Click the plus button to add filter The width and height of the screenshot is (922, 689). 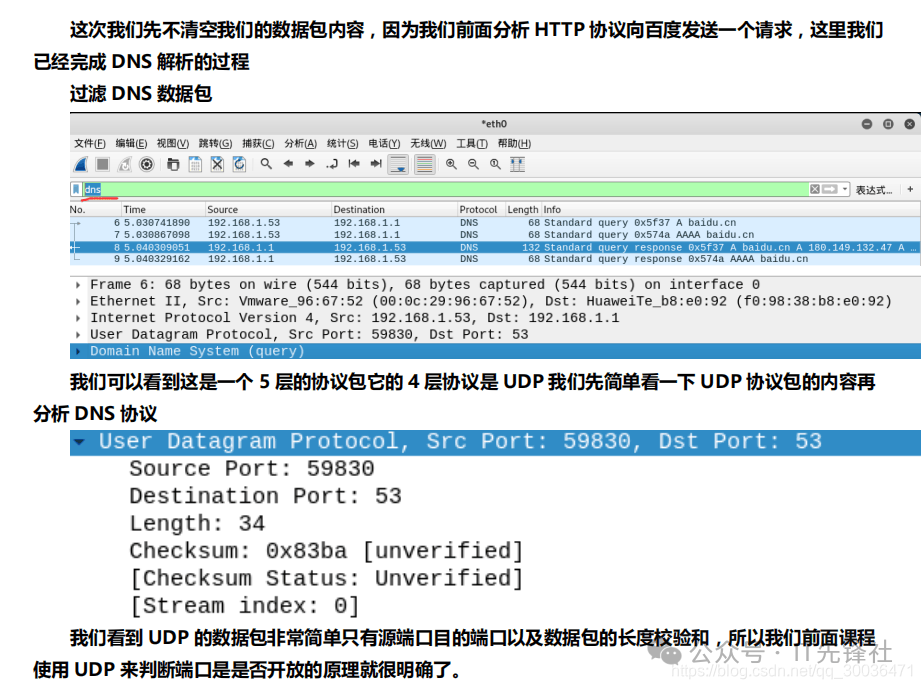click(910, 189)
